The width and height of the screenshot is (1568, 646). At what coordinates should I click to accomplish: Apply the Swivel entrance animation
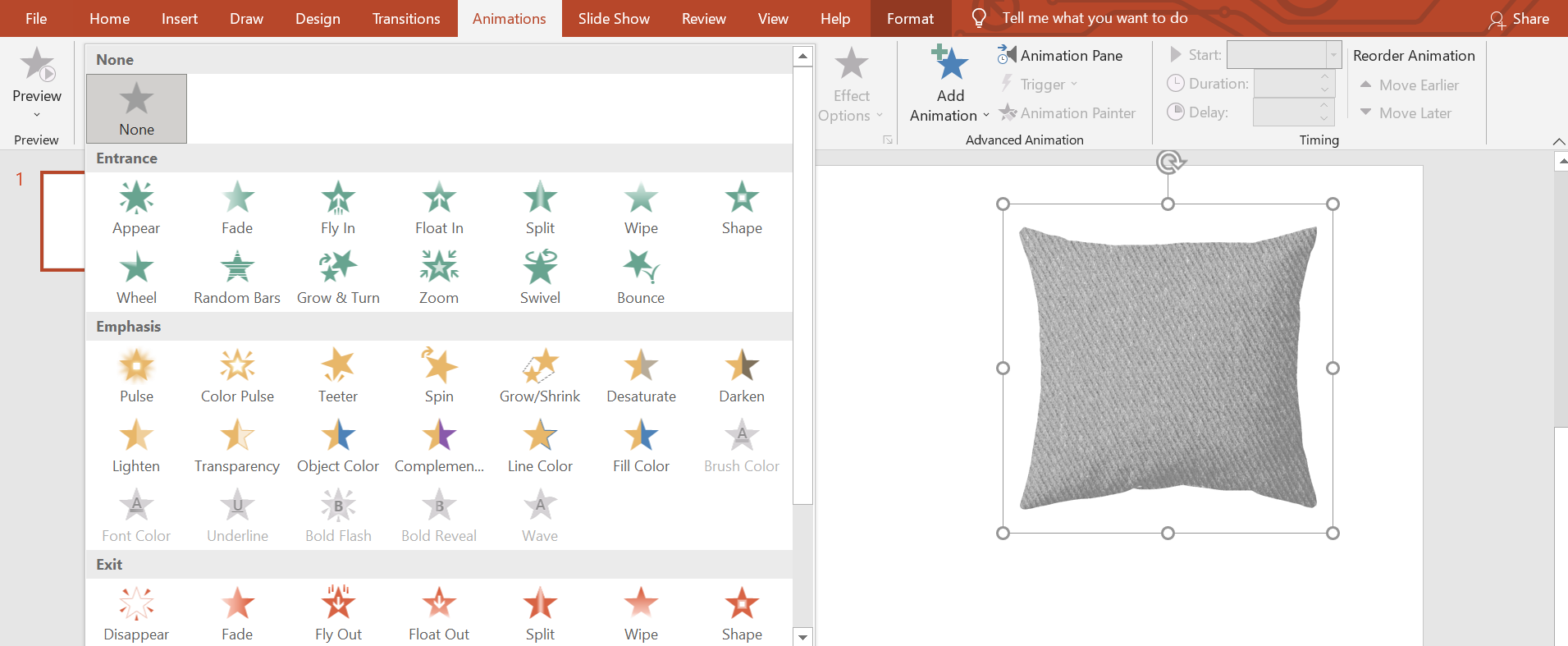coord(540,277)
